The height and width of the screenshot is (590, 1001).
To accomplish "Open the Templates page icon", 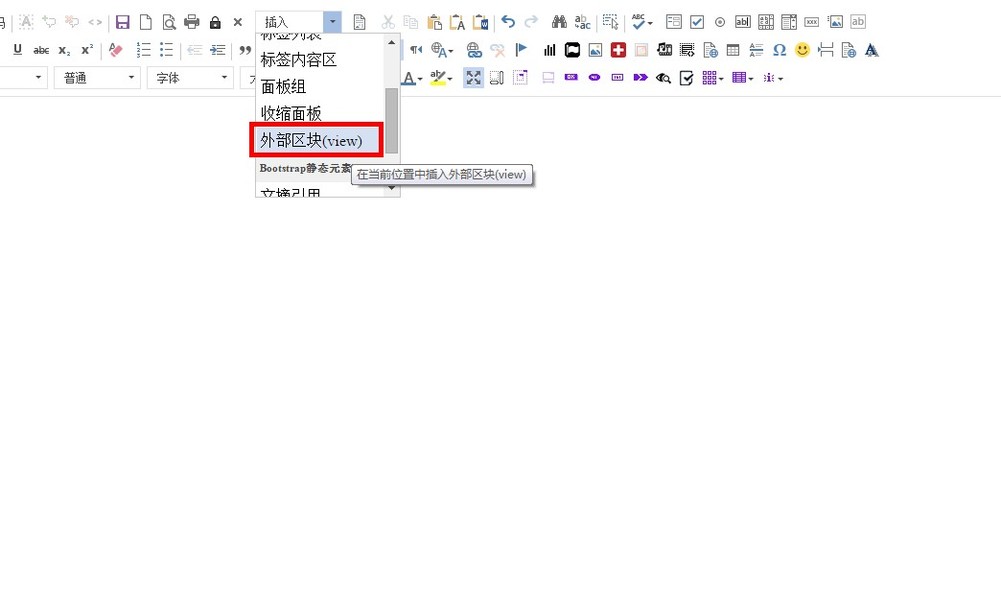I will point(359,22).
